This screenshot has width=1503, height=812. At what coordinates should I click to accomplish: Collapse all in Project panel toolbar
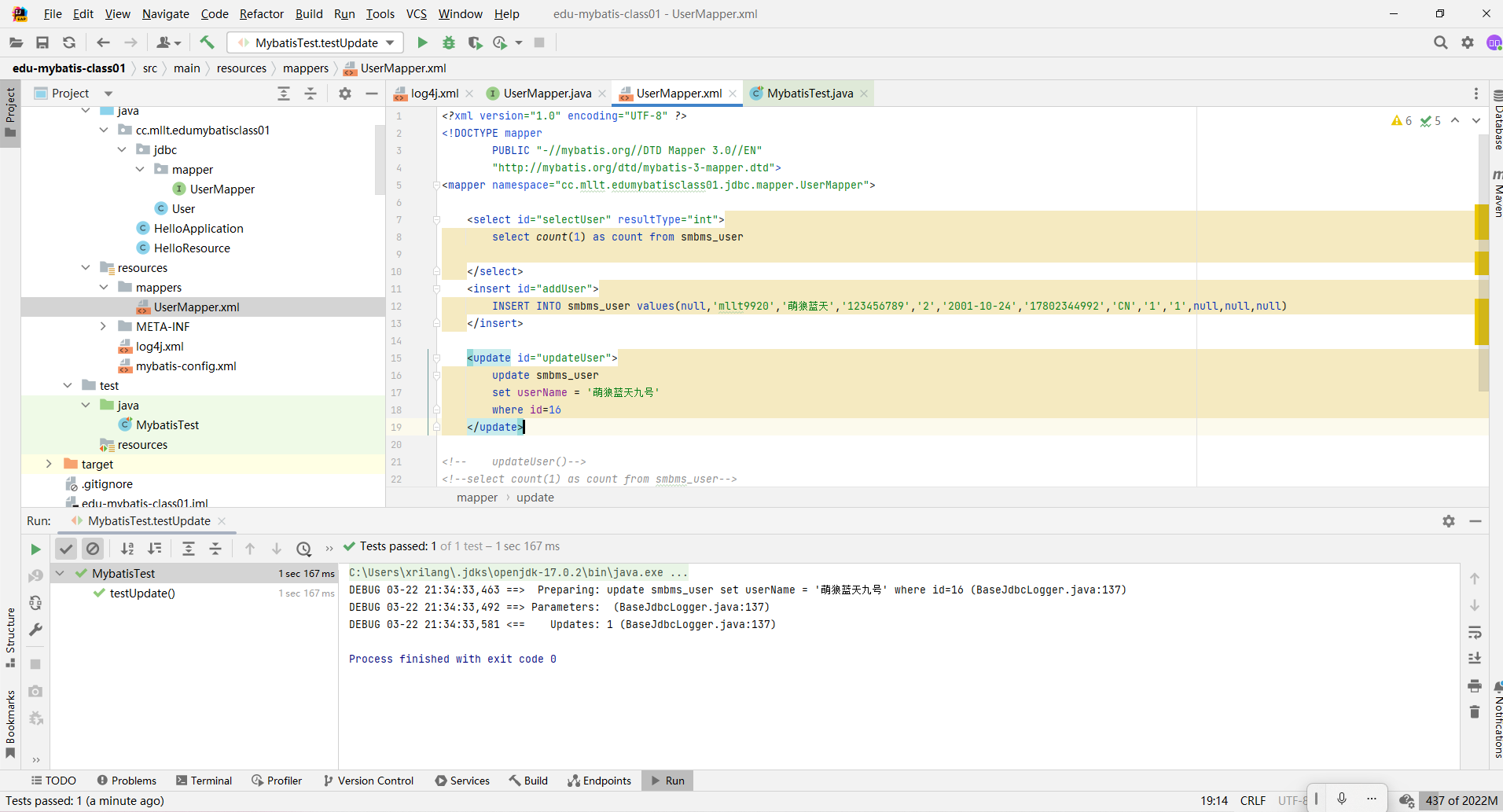[311, 94]
